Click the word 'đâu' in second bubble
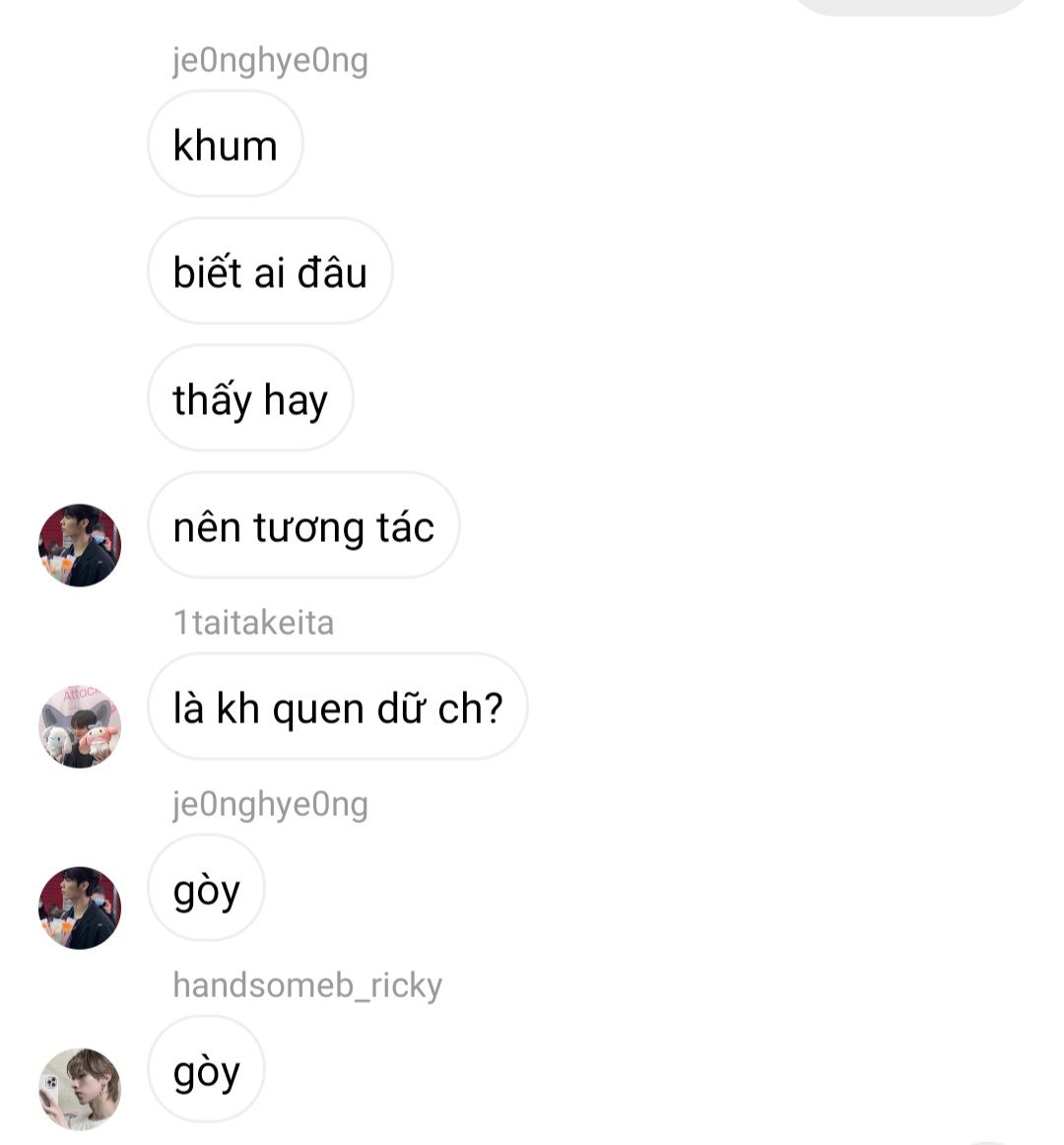 (x=332, y=272)
